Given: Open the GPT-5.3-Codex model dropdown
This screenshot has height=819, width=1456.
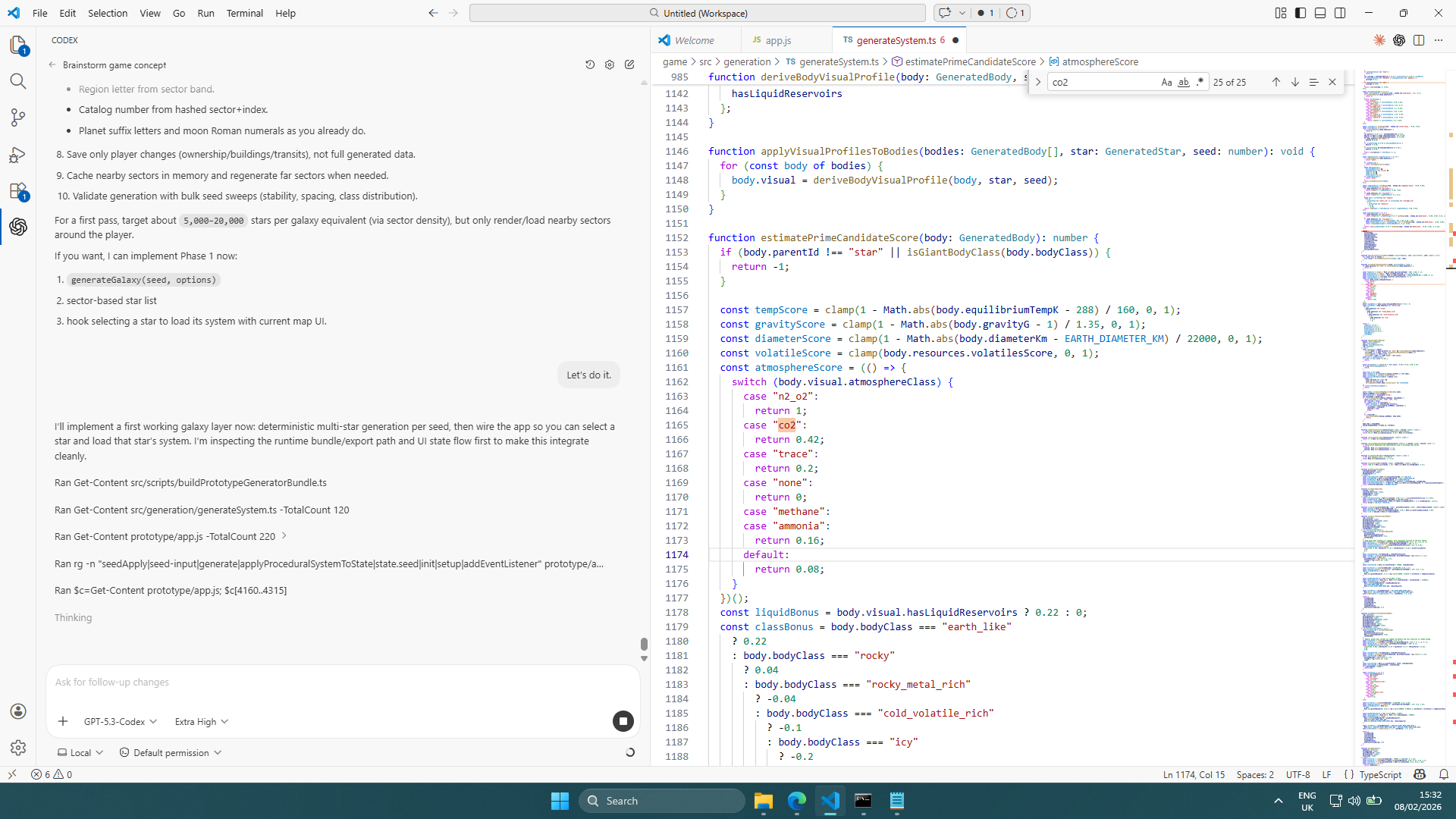Looking at the screenshot, I should pos(121,721).
